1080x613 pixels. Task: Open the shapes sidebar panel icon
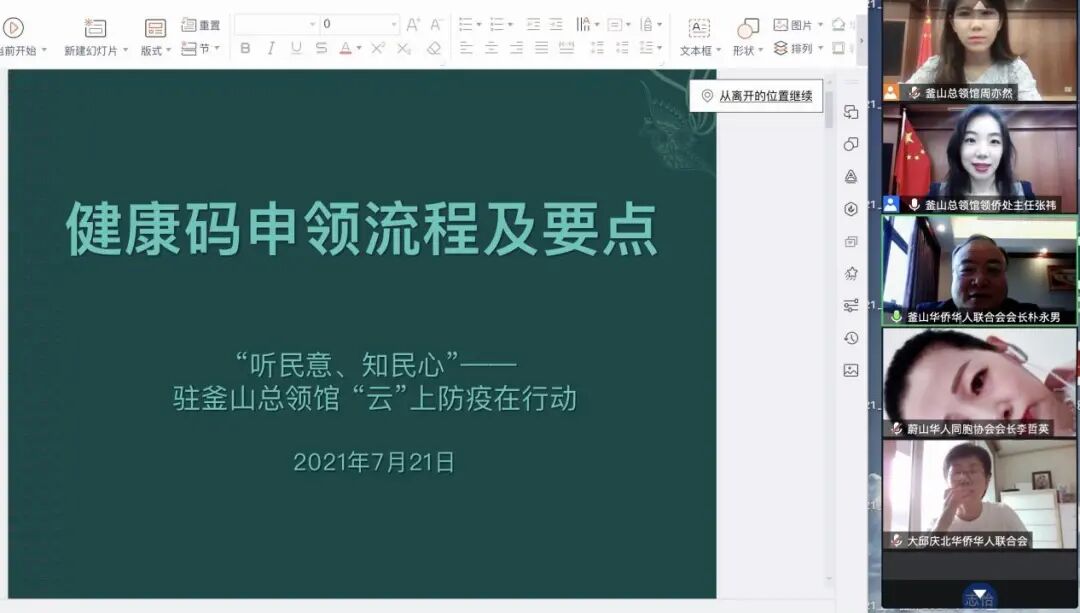[851, 144]
